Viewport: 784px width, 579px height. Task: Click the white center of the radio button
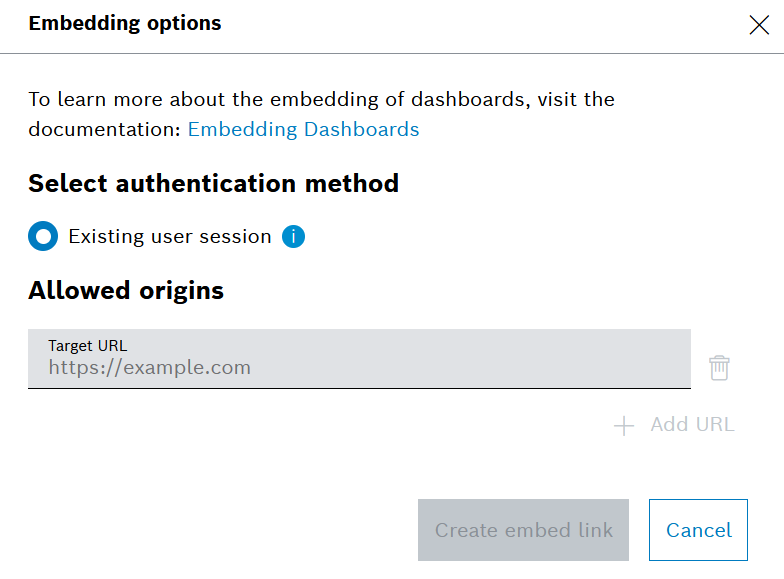[43, 237]
